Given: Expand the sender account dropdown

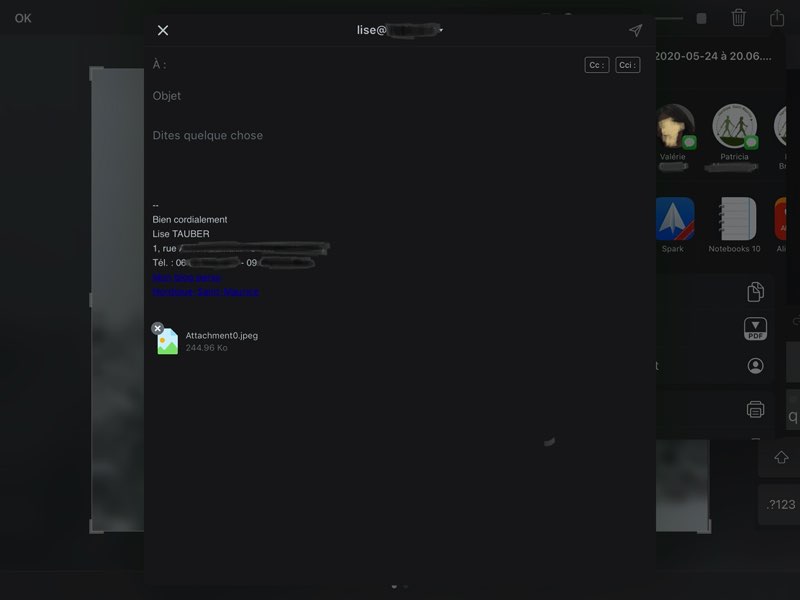Looking at the screenshot, I should [x=441, y=30].
